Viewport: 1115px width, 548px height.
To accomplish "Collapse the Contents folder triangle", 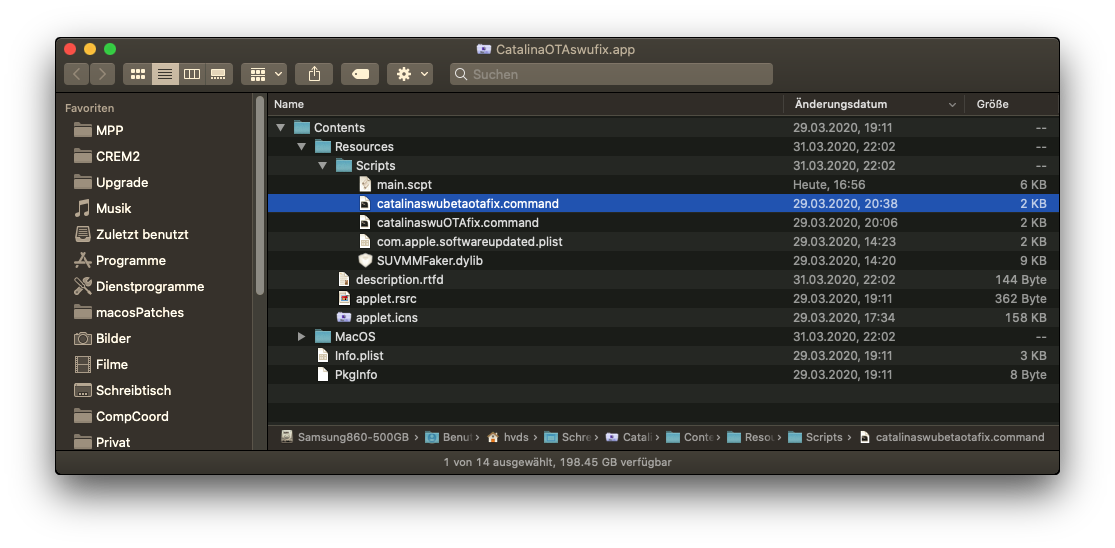I will tap(280, 128).
